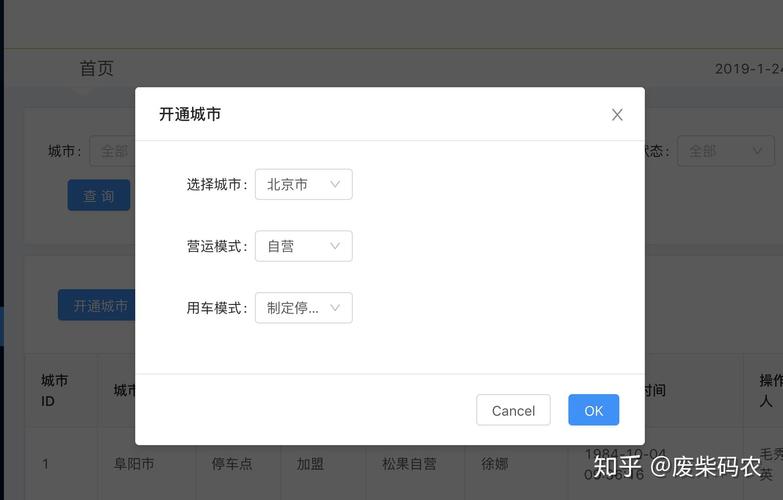This screenshot has height=500, width=783.
Task: Click the 选择城市 label
Action: pos(217,185)
